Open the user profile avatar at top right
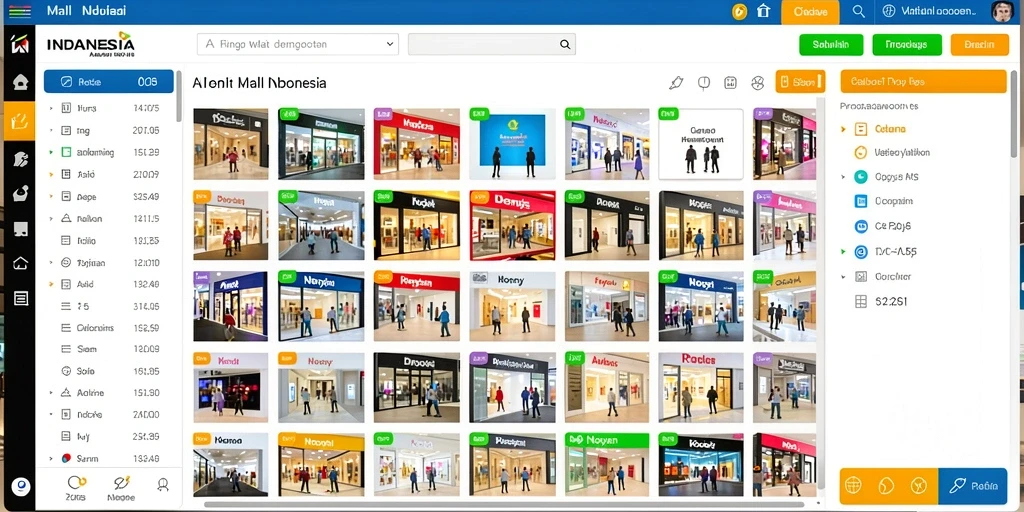This screenshot has height=512, width=1024. coord(1000,12)
